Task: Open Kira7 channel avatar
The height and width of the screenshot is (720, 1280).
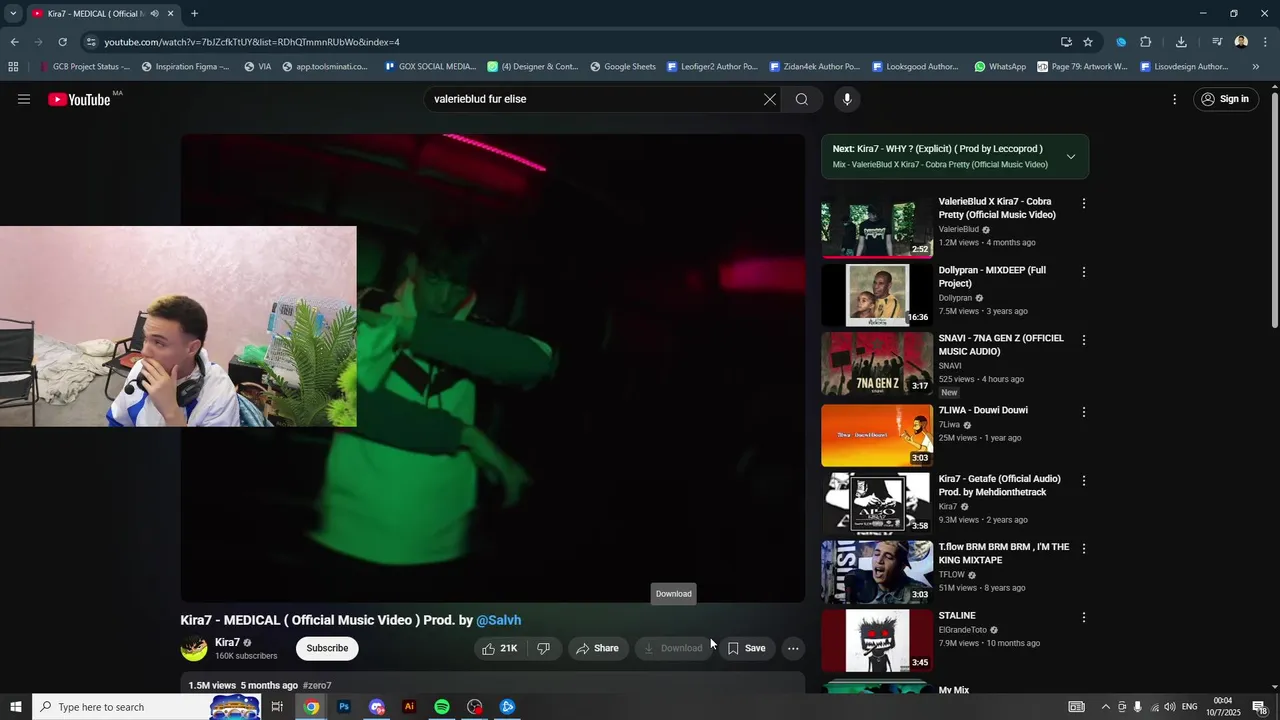Action: pyautogui.click(x=194, y=648)
